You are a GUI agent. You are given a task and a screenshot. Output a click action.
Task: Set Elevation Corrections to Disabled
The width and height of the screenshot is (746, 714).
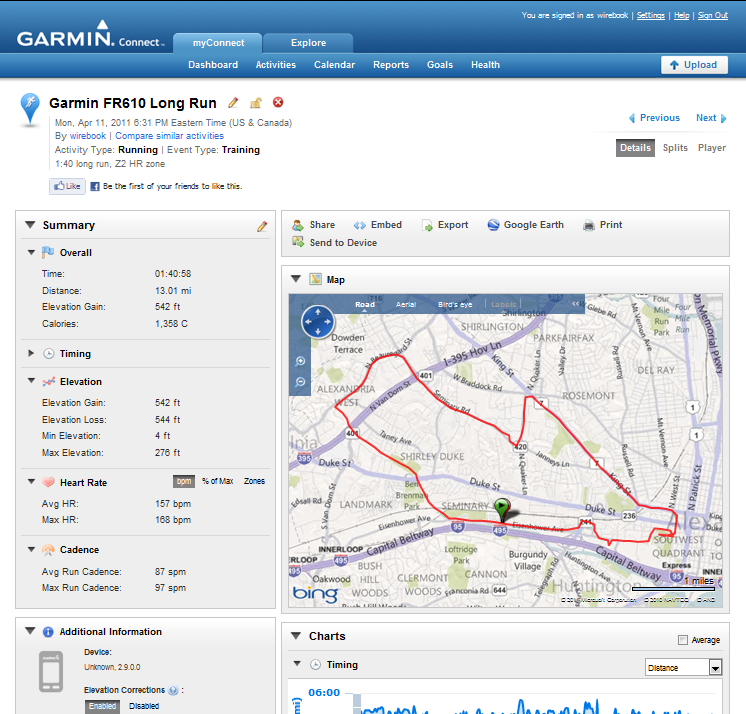144,706
